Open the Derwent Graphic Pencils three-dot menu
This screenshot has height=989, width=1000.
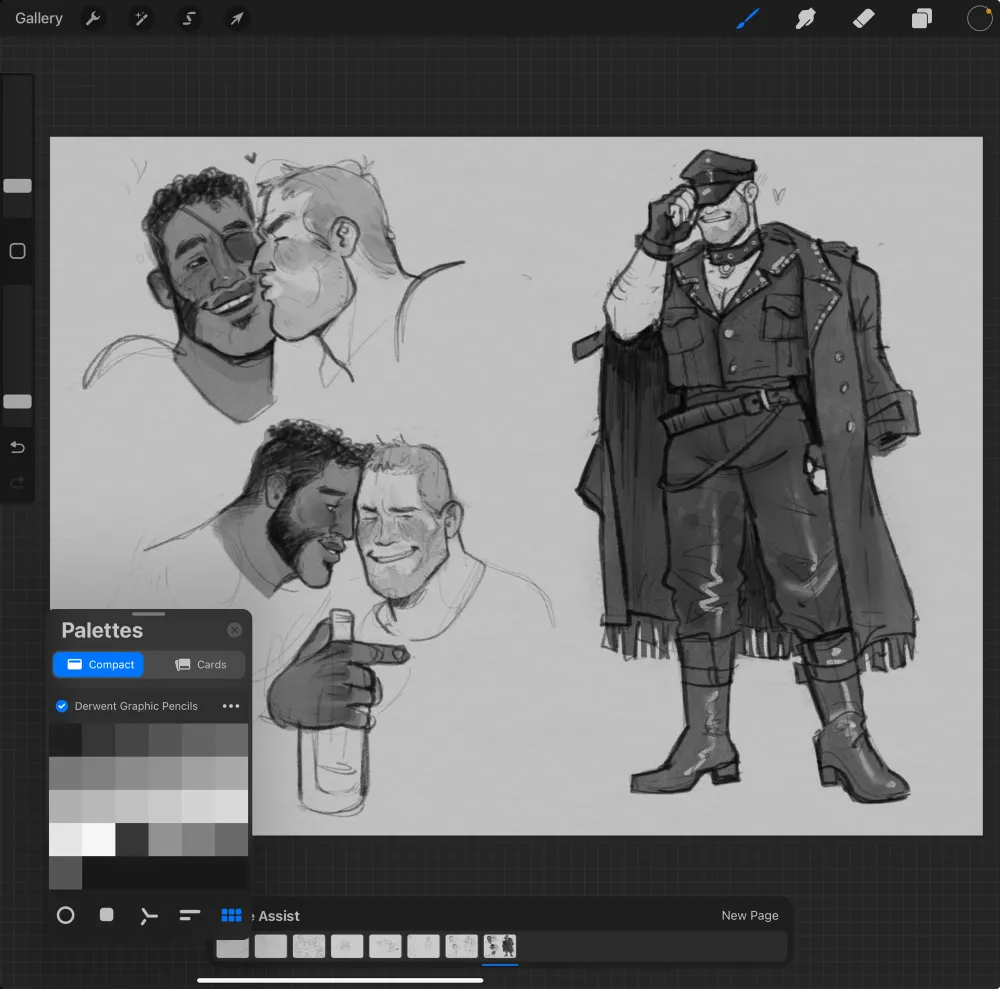(x=231, y=706)
